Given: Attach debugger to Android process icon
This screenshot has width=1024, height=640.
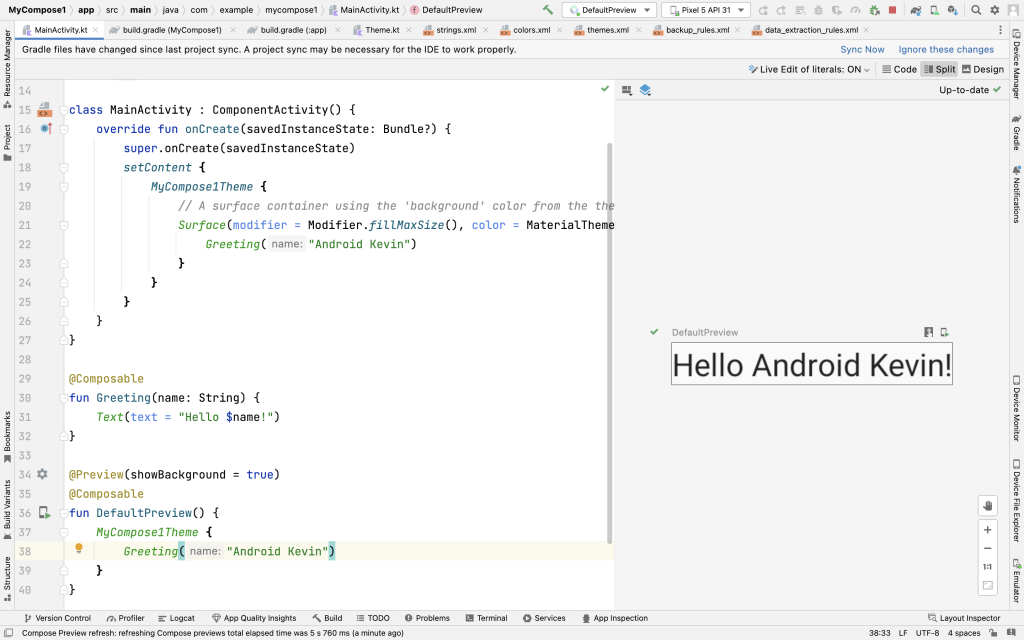Looking at the screenshot, I should (874, 10).
